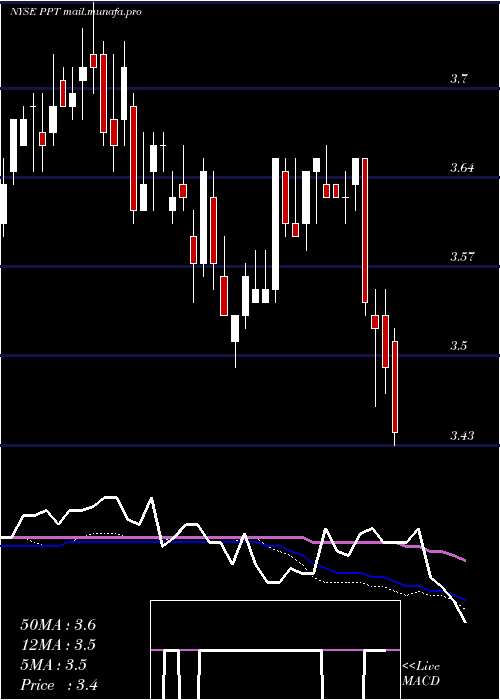Click the <<Live MACD label
Viewport: 500px width, 700px height.
point(421,673)
